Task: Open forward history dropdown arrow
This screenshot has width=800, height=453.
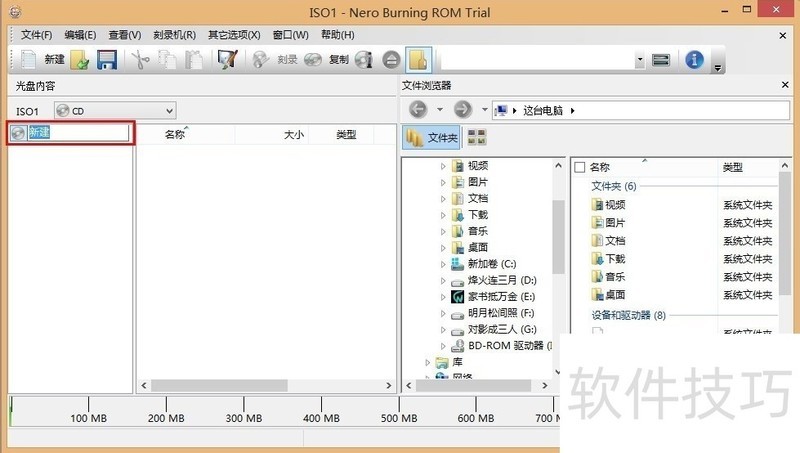Action: click(485, 109)
